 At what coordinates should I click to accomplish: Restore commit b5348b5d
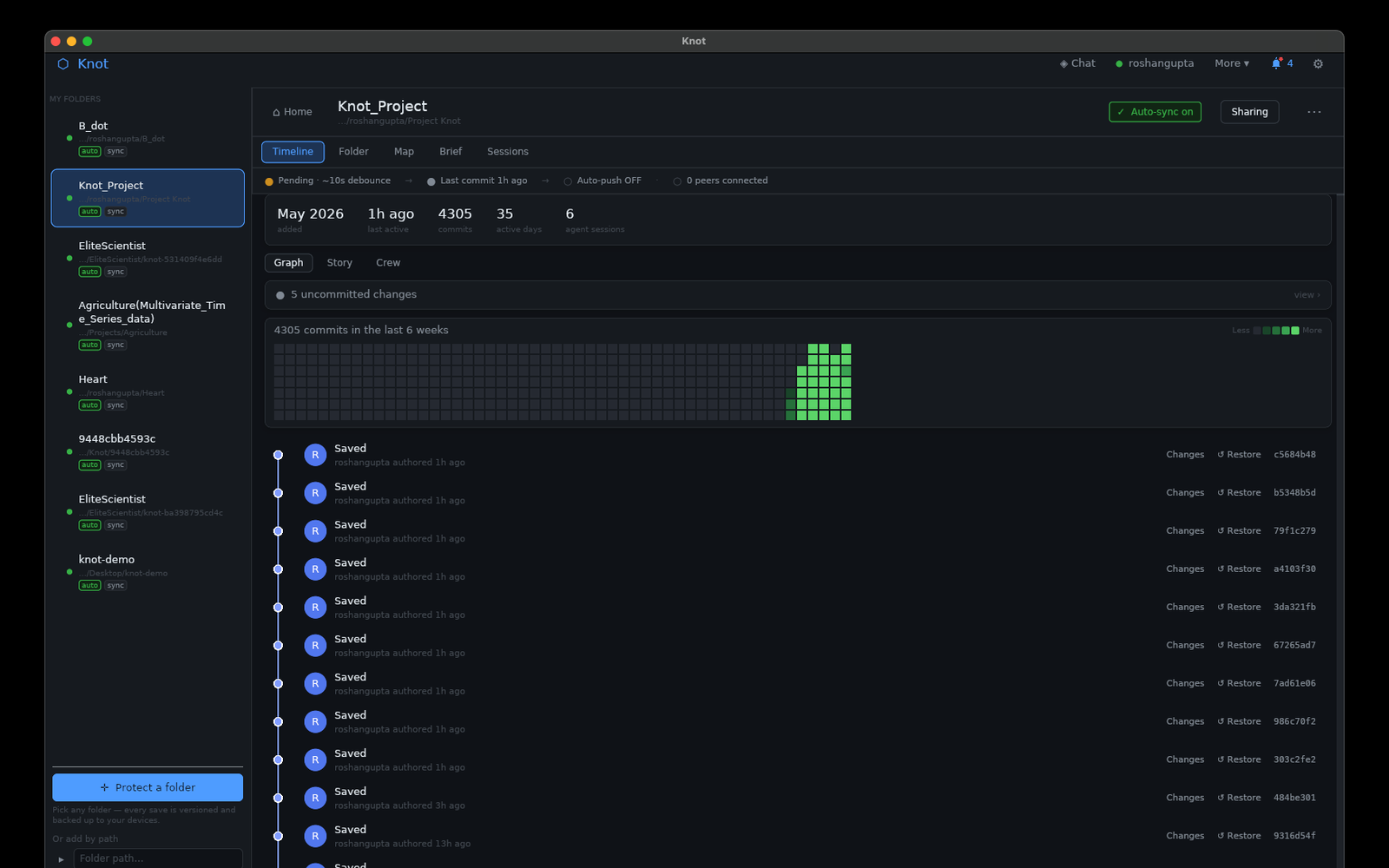click(x=1239, y=493)
